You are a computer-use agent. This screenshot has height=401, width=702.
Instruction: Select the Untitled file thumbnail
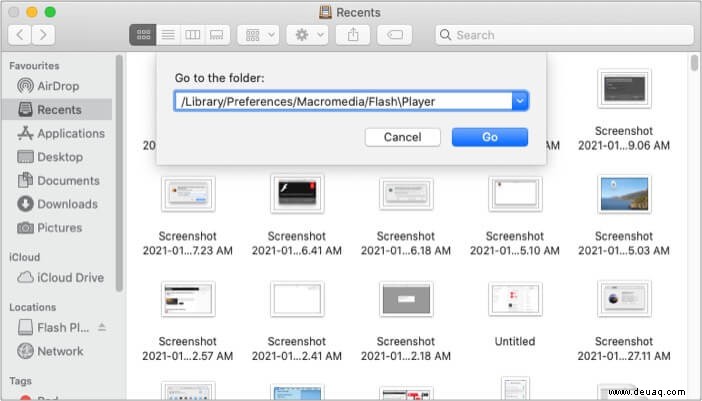(515, 299)
